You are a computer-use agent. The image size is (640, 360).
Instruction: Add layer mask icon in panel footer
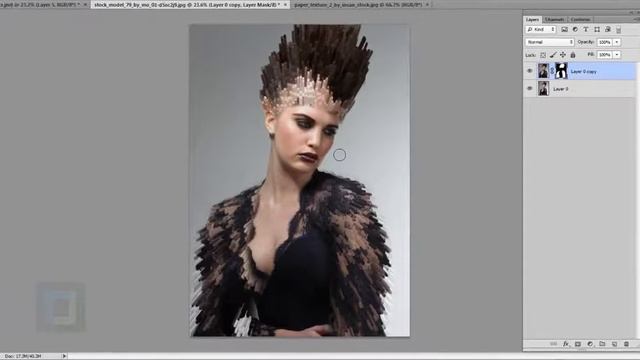[578, 344]
